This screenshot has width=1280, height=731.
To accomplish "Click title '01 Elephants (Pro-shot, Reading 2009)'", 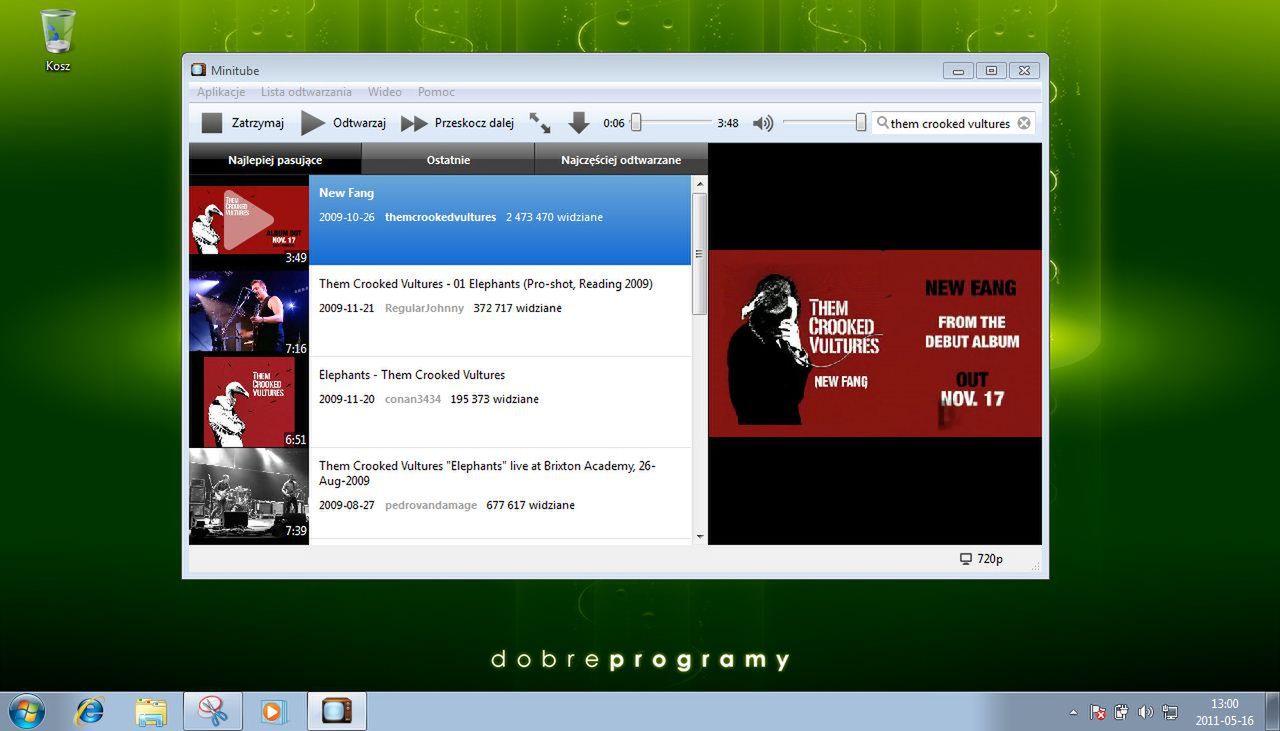I will coord(486,284).
